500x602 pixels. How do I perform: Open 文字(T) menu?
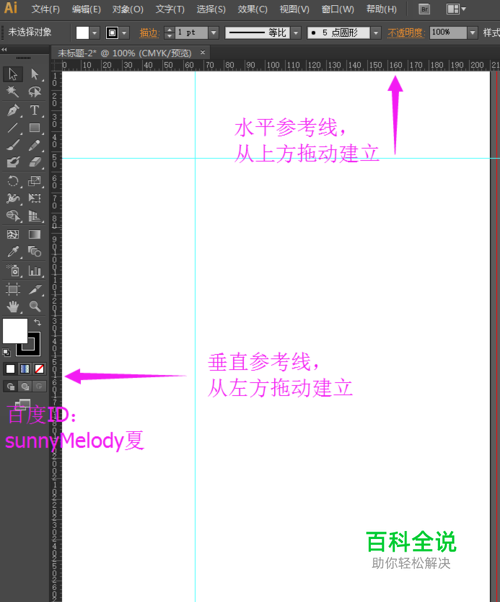170,9
